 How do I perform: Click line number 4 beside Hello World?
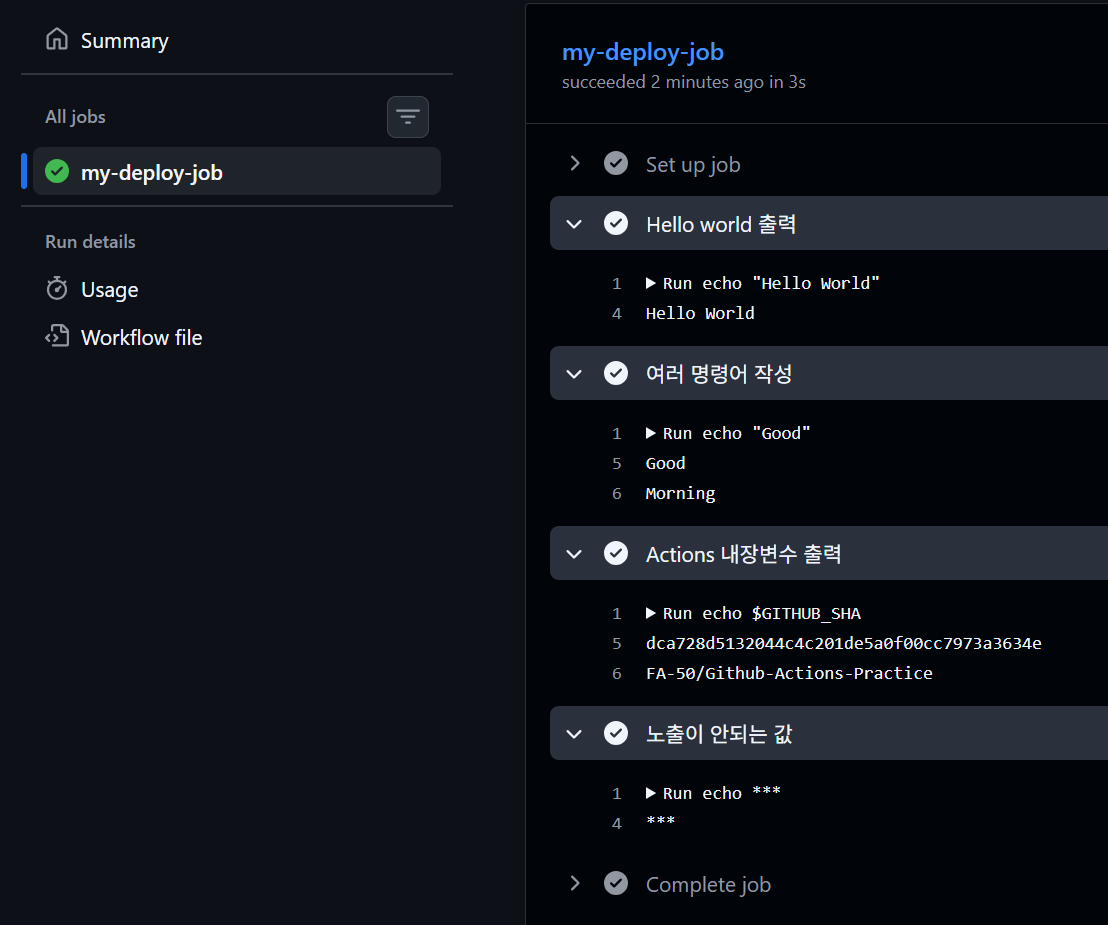click(616, 314)
